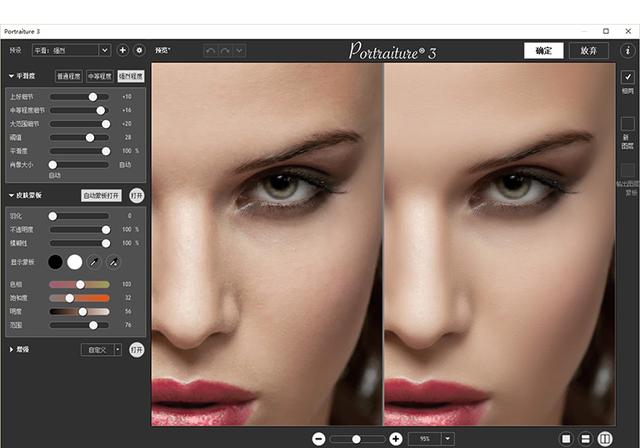Collapse the 平滑度 smoothing section

[x=11, y=76]
